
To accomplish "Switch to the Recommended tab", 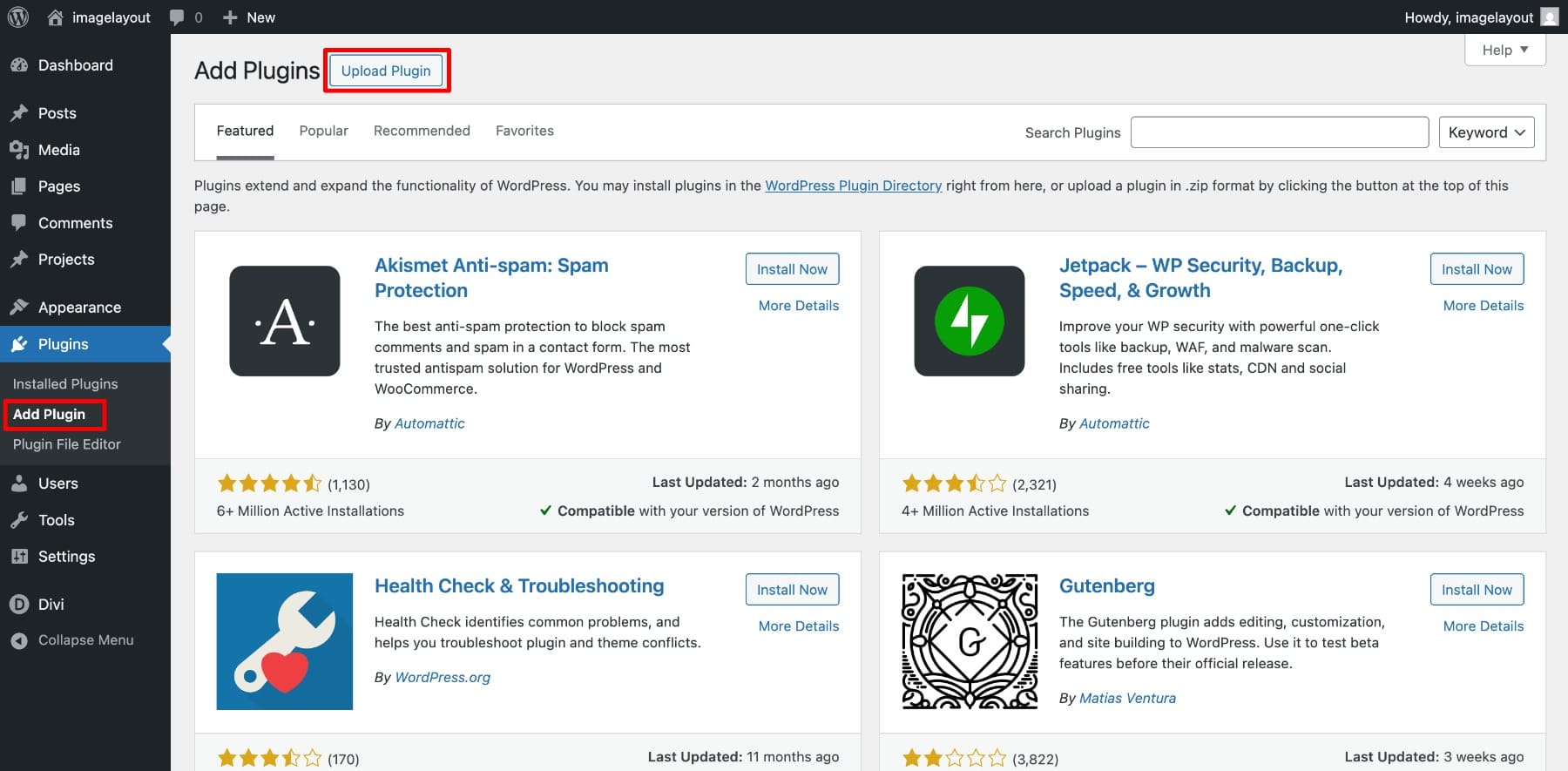I will pos(422,131).
